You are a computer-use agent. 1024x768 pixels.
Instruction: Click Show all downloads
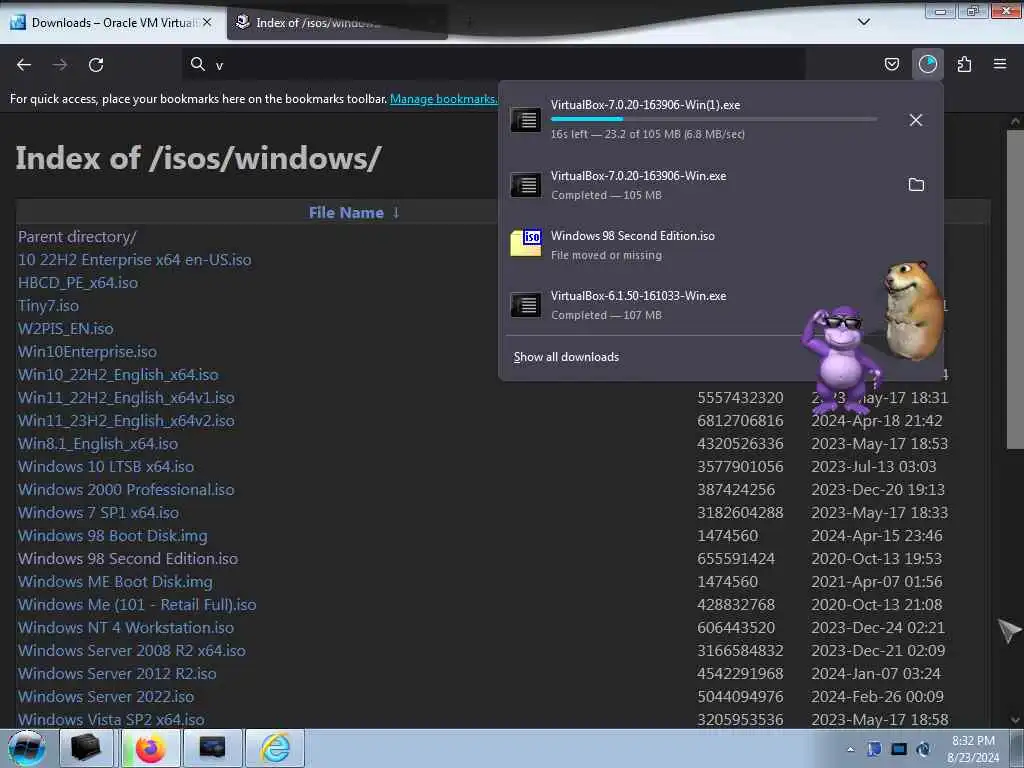(566, 357)
